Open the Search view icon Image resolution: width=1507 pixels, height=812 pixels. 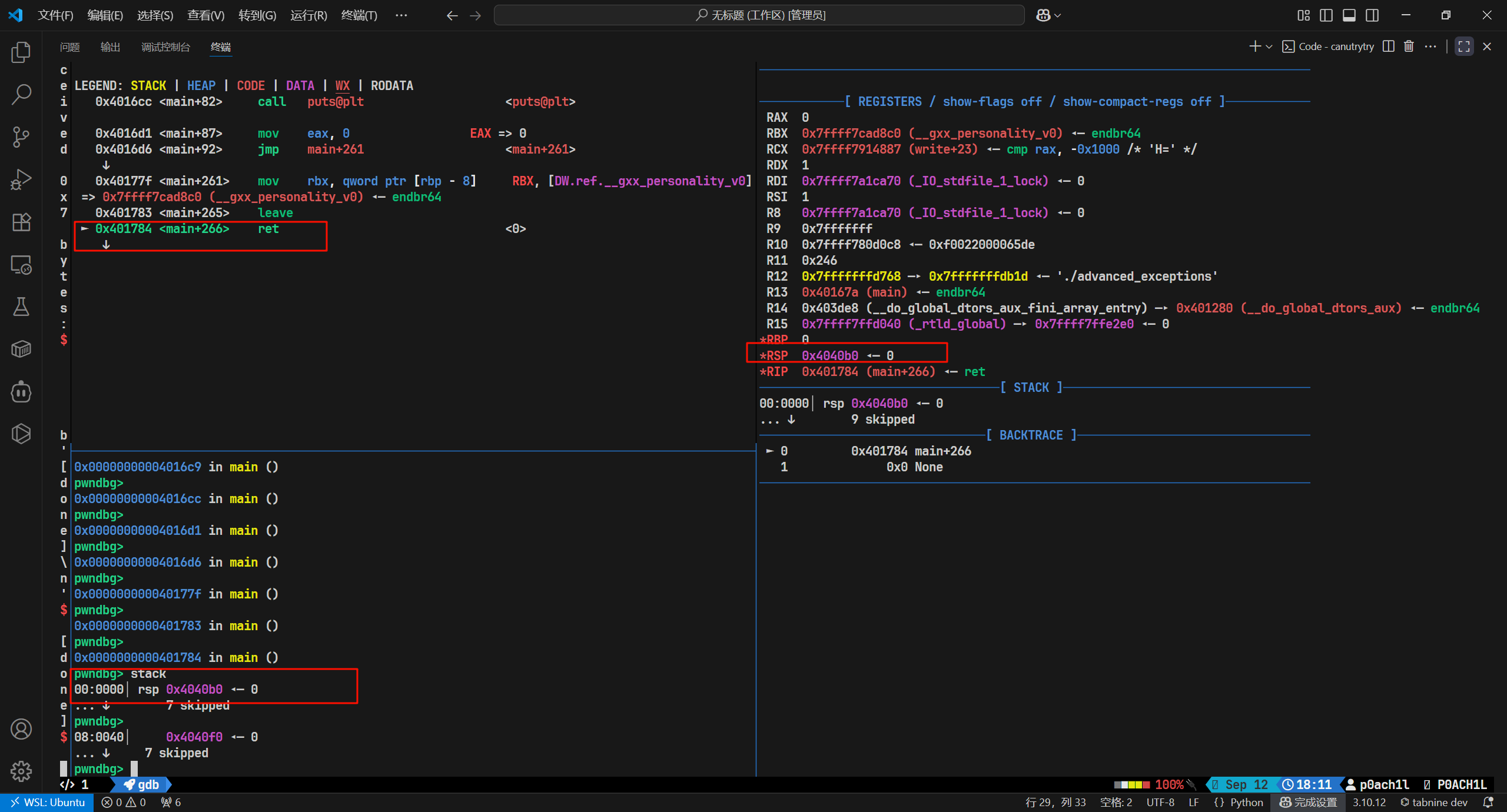[x=21, y=94]
